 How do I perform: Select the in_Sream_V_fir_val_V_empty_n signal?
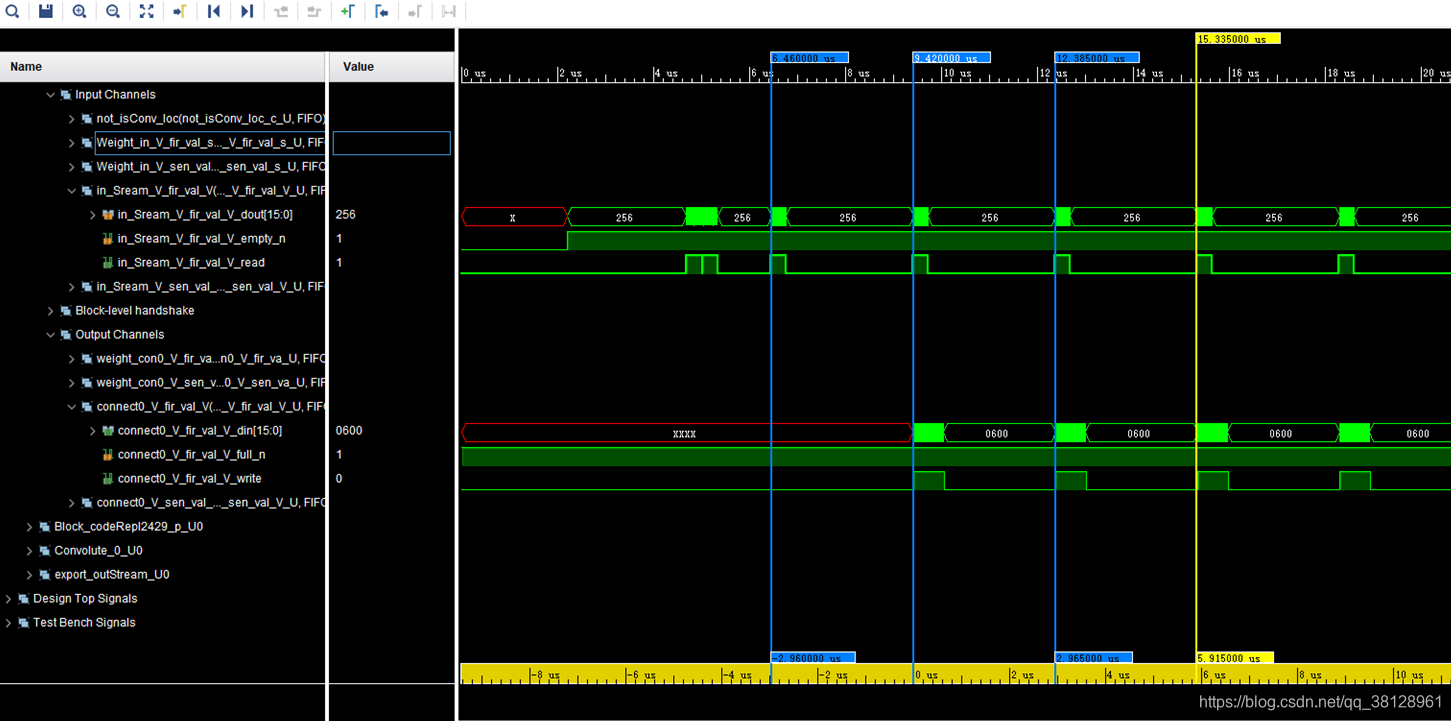point(201,239)
